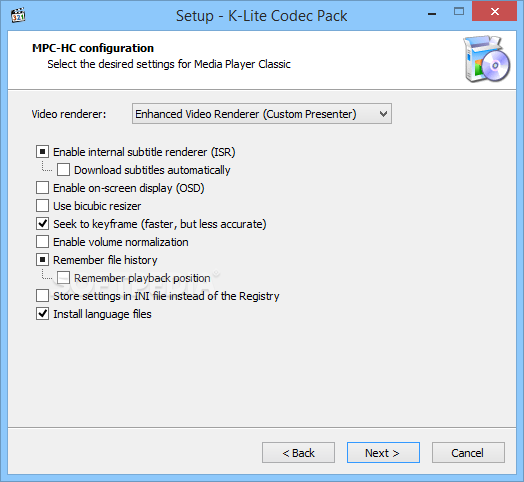The height and width of the screenshot is (482, 524).
Task: Uncheck Install language files
Action: pos(42,314)
